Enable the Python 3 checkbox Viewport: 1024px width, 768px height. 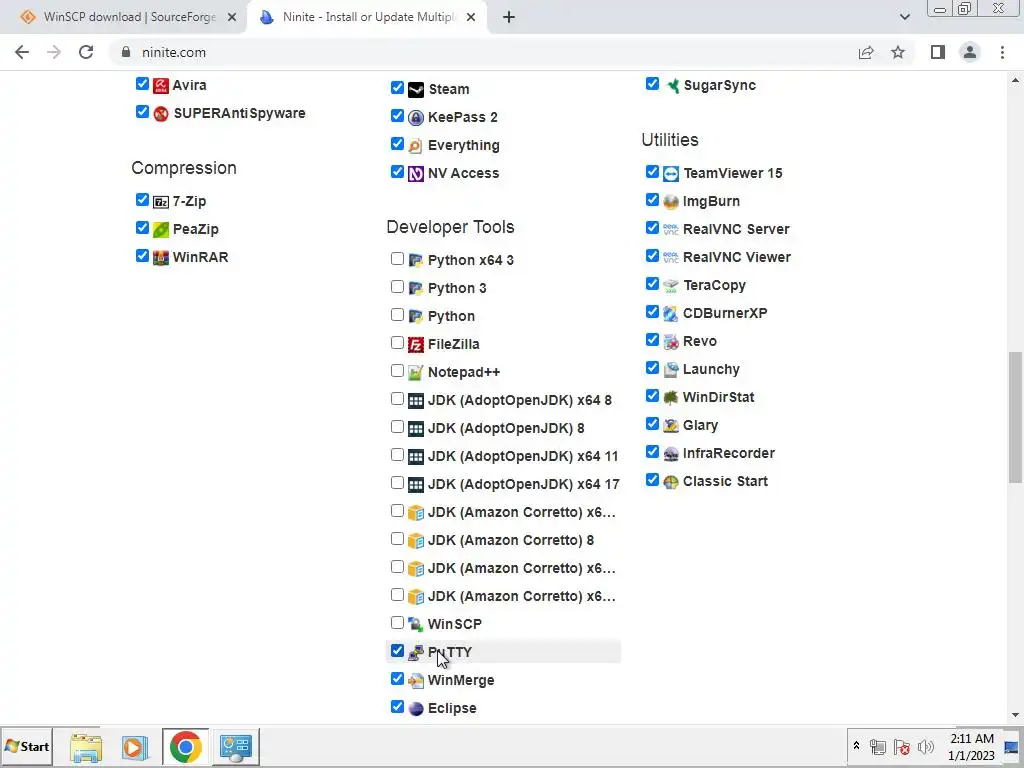[x=397, y=287]
